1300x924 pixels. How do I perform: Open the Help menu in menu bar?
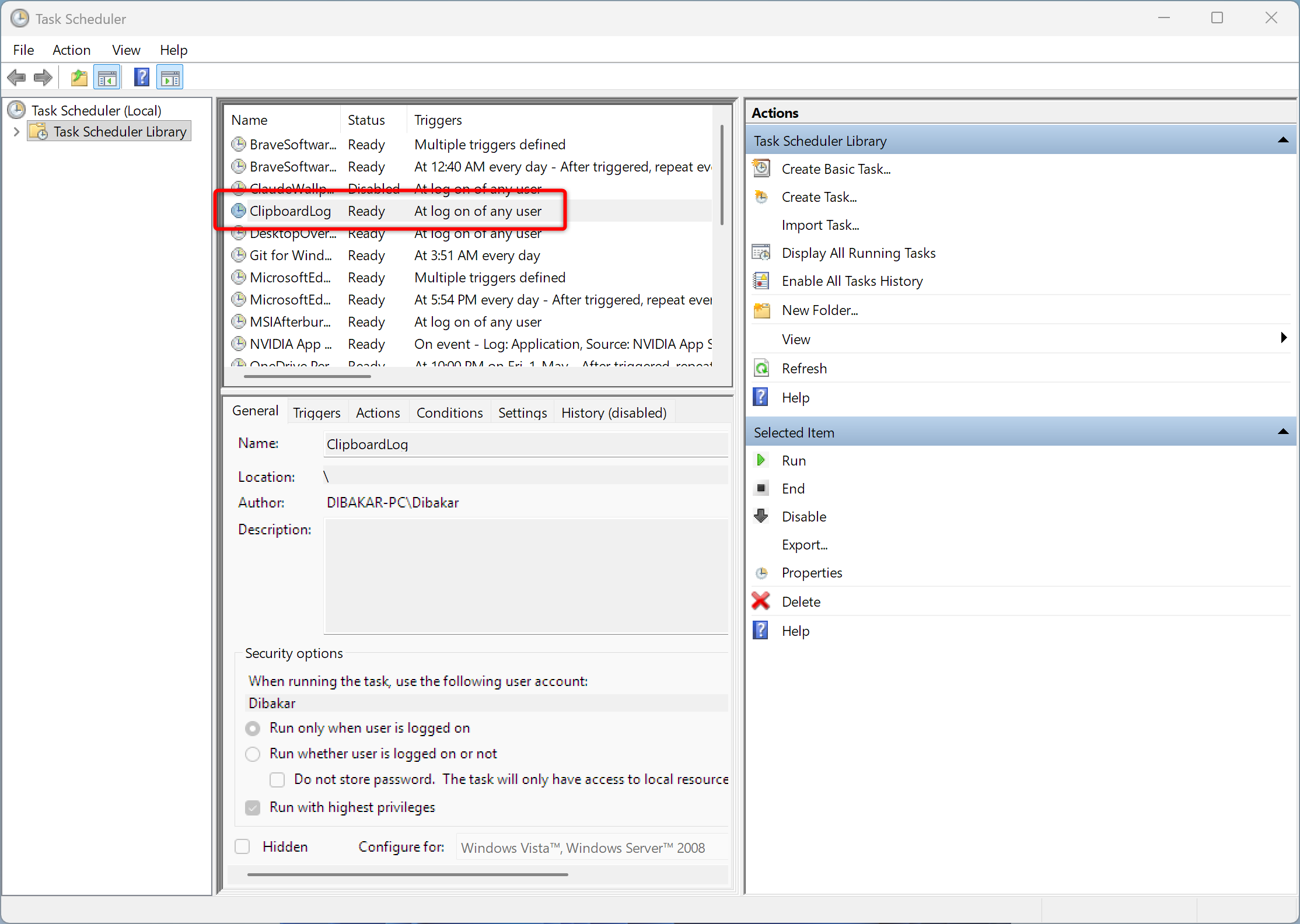pos(174,50)
